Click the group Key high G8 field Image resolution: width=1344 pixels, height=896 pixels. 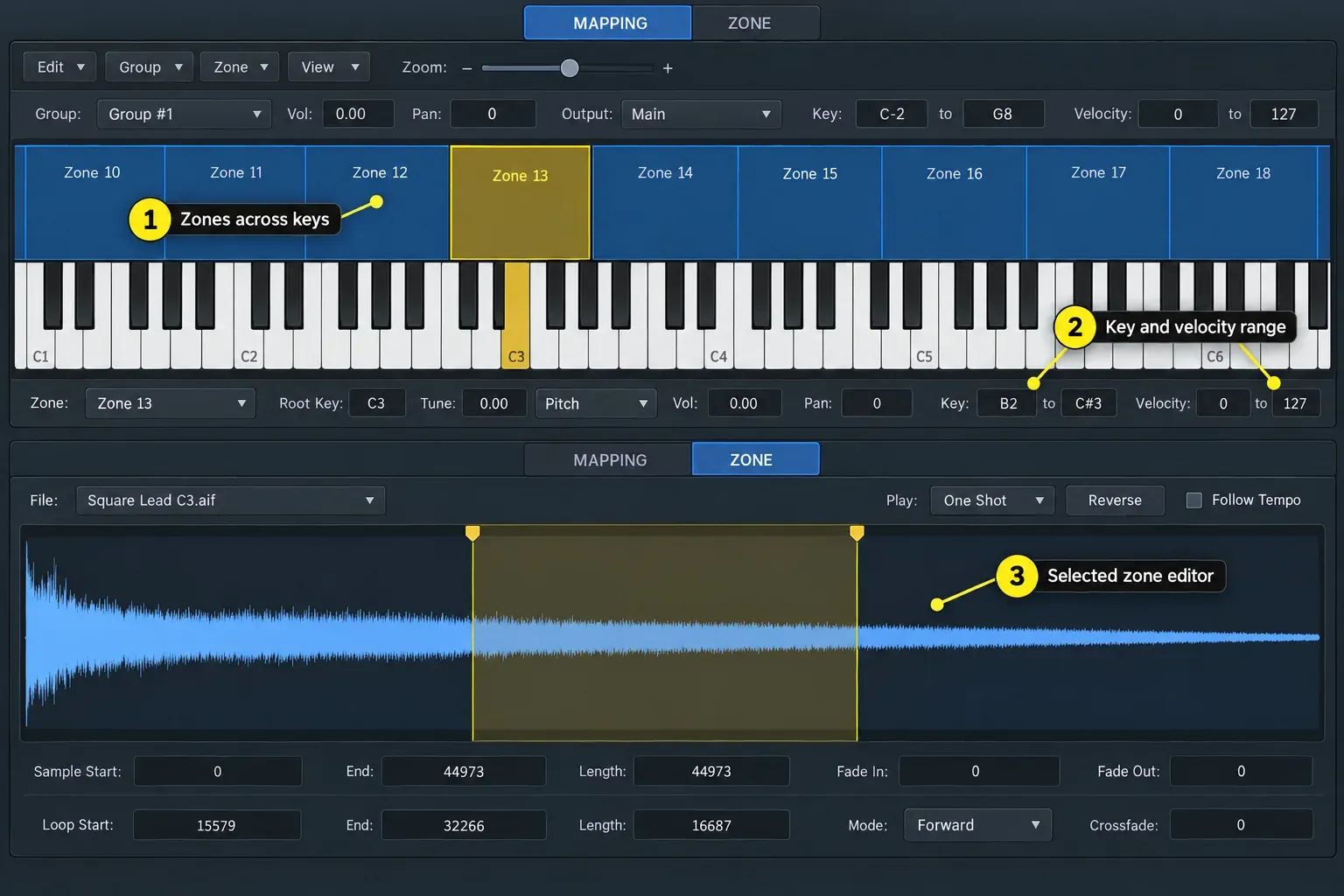coord(1003,114)
